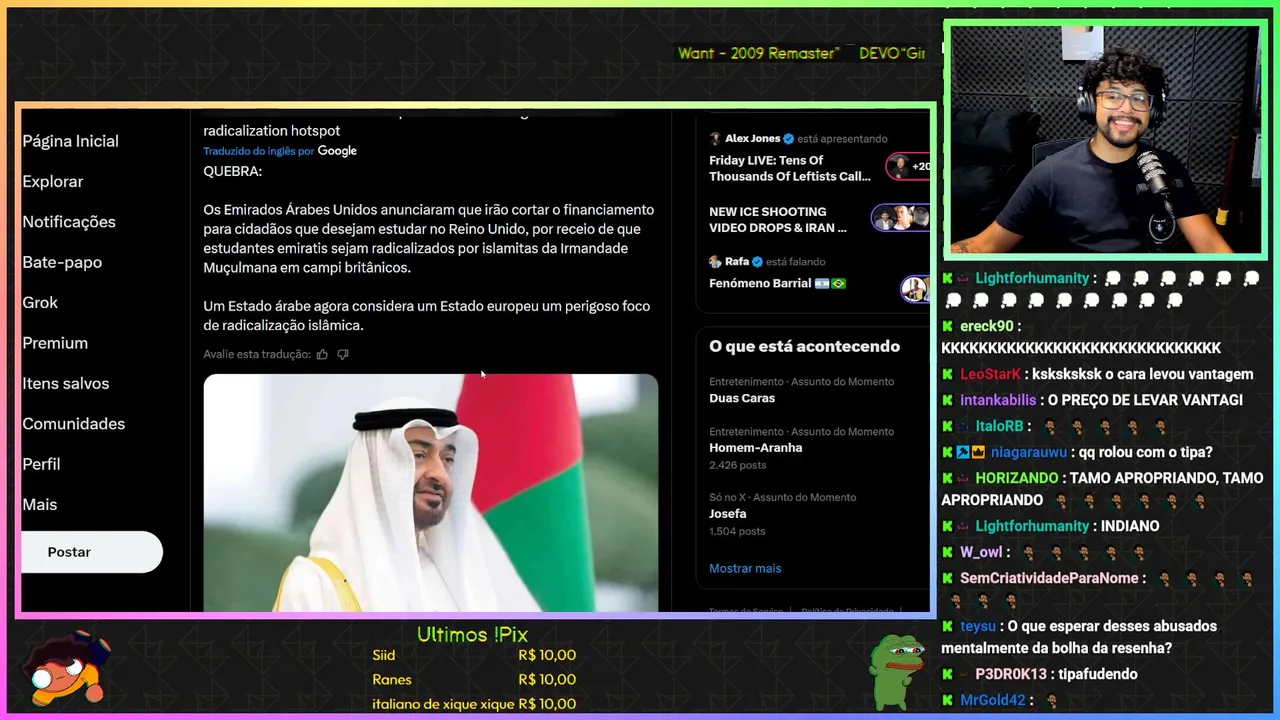
Task: Click teysu's chat message
Action: (1079, 637)
